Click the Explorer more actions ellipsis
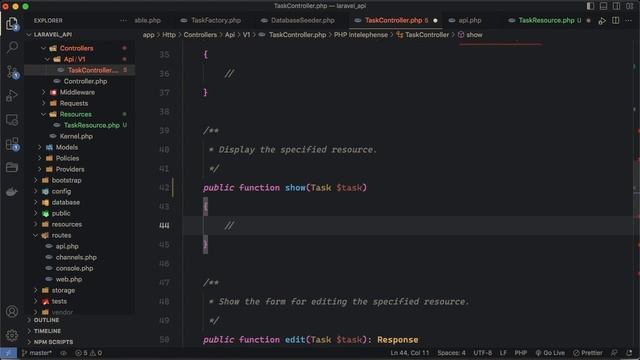Viewport: 640px width, 360px height. click(123, 20)
